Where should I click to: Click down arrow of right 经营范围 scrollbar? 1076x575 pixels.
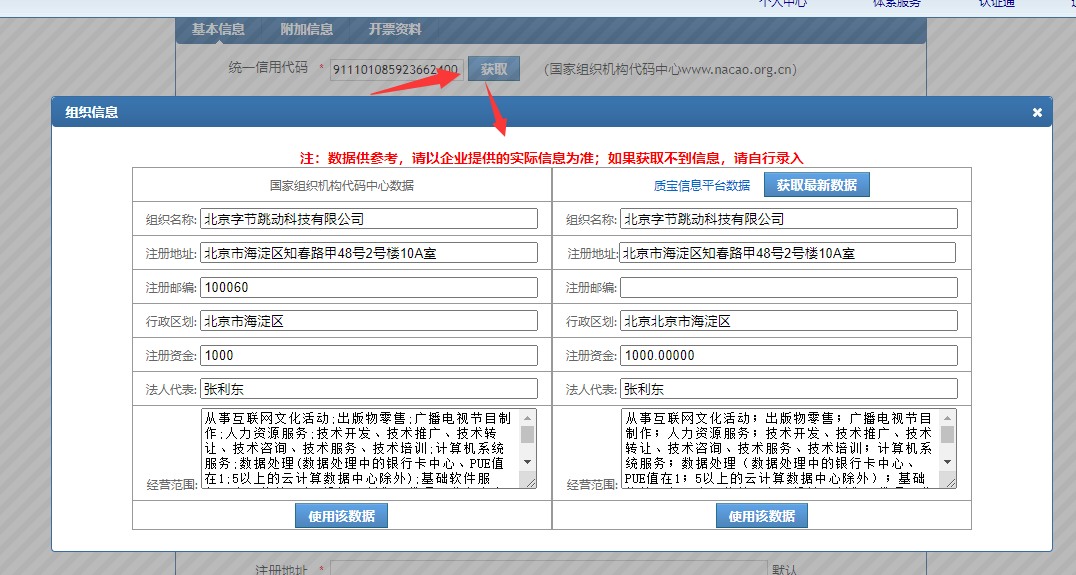coord(948,462)
